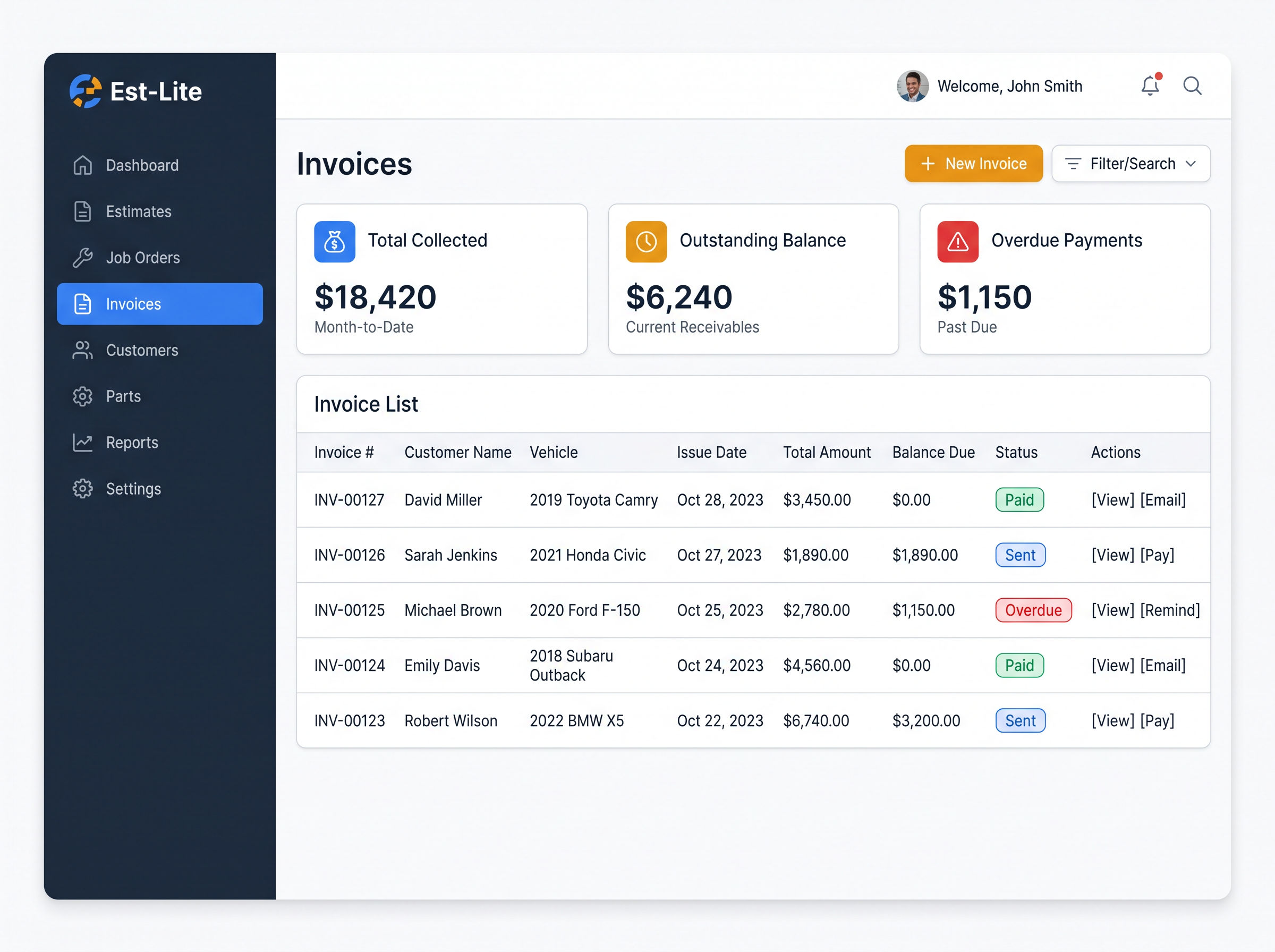The height and width of the screenshot is (952, 1275).
Task: Pay invoice INV-00126 for Sarah Jenkins
Action: [1158, 555]
